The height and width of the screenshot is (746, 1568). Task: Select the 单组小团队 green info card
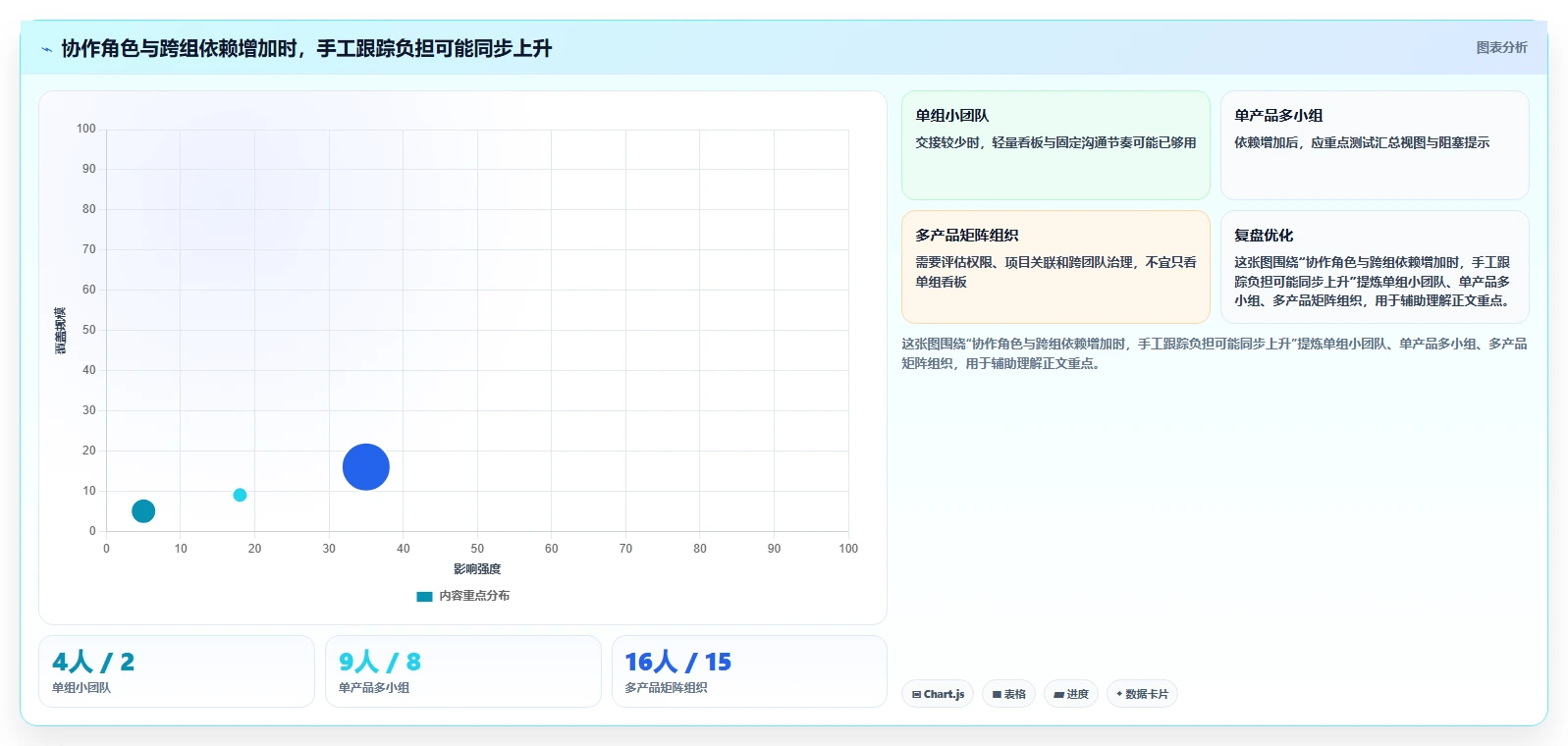point(1055,145)
